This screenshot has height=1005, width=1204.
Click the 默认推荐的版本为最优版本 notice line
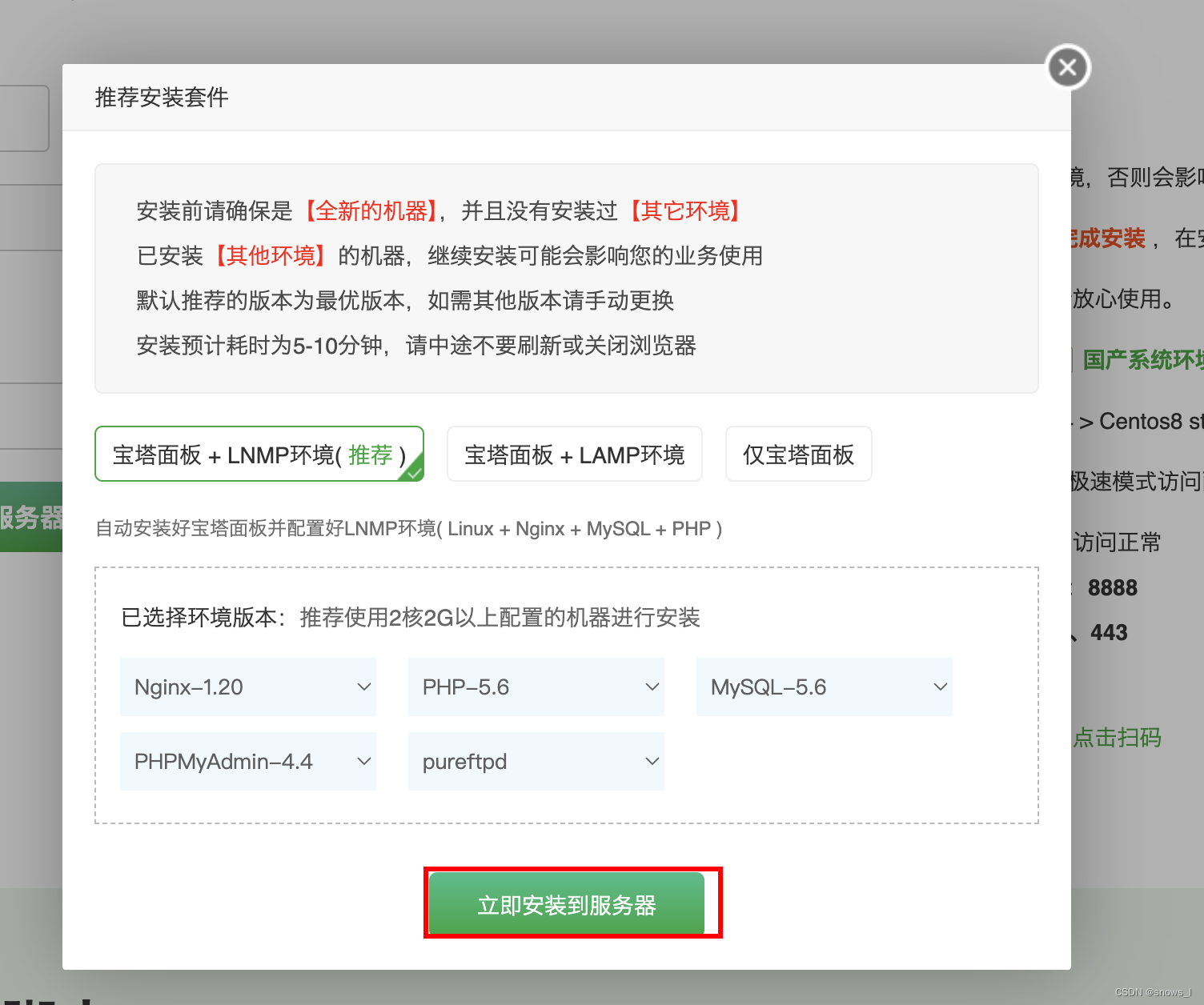pyautogui.click(x=405, y=301)
